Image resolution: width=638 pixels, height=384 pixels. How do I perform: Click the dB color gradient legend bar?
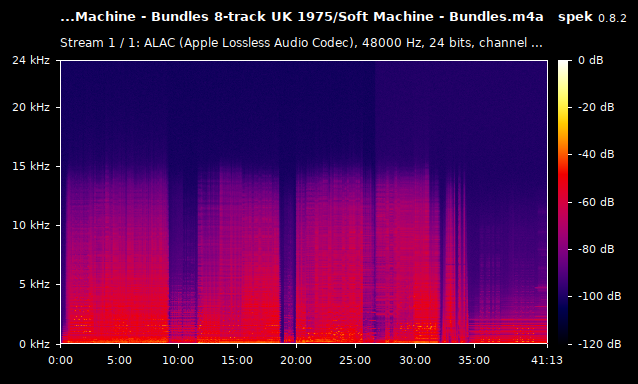(563, 202)
